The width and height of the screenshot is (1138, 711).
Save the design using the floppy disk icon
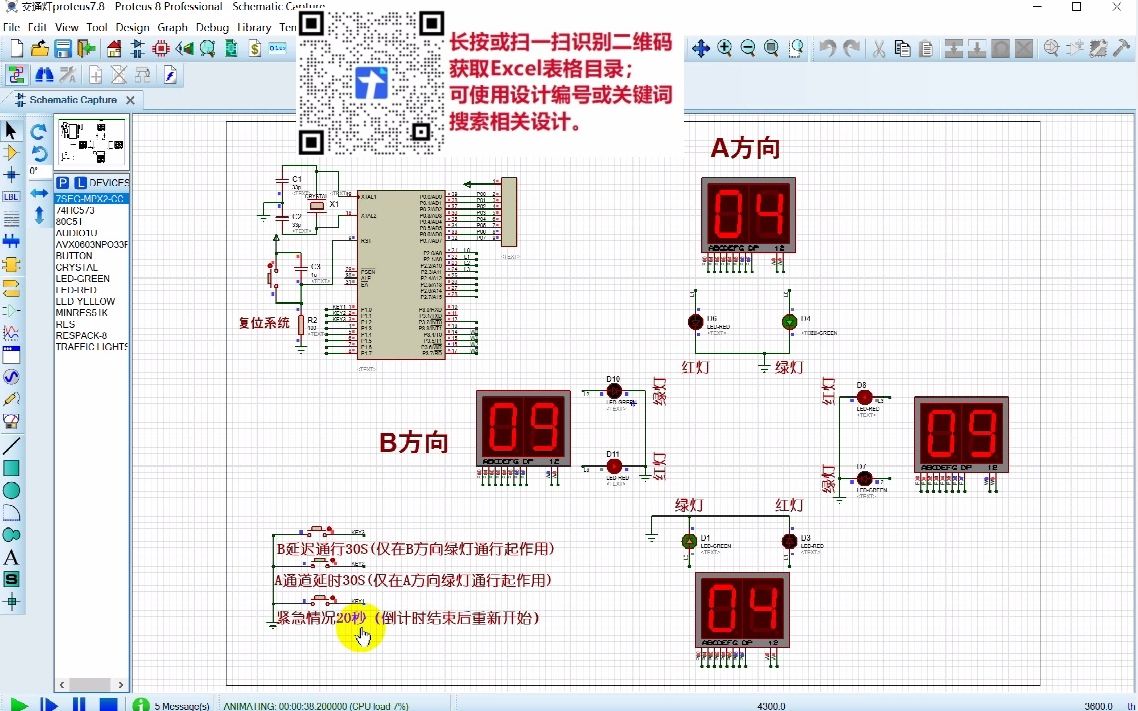(62, 47)
